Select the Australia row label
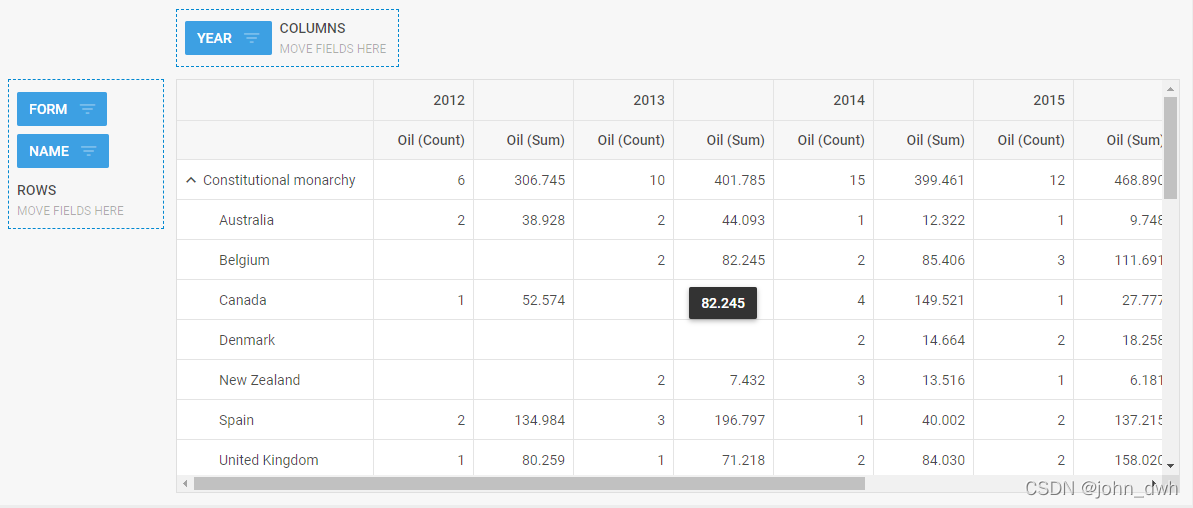Screen dimensions: 1193x508 pyautogui.click(x=247, y=220)
